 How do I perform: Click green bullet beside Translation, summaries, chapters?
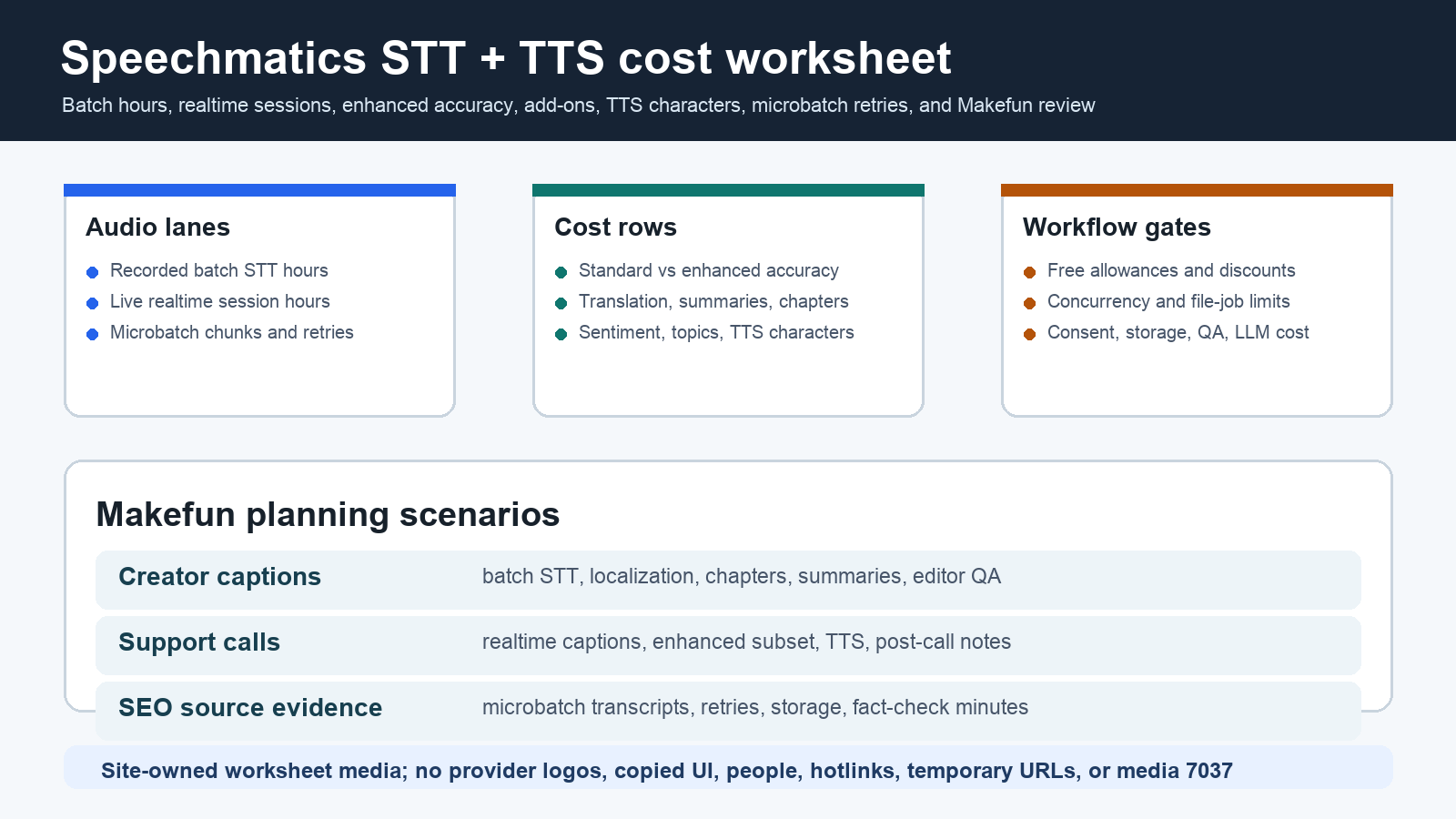561,303
